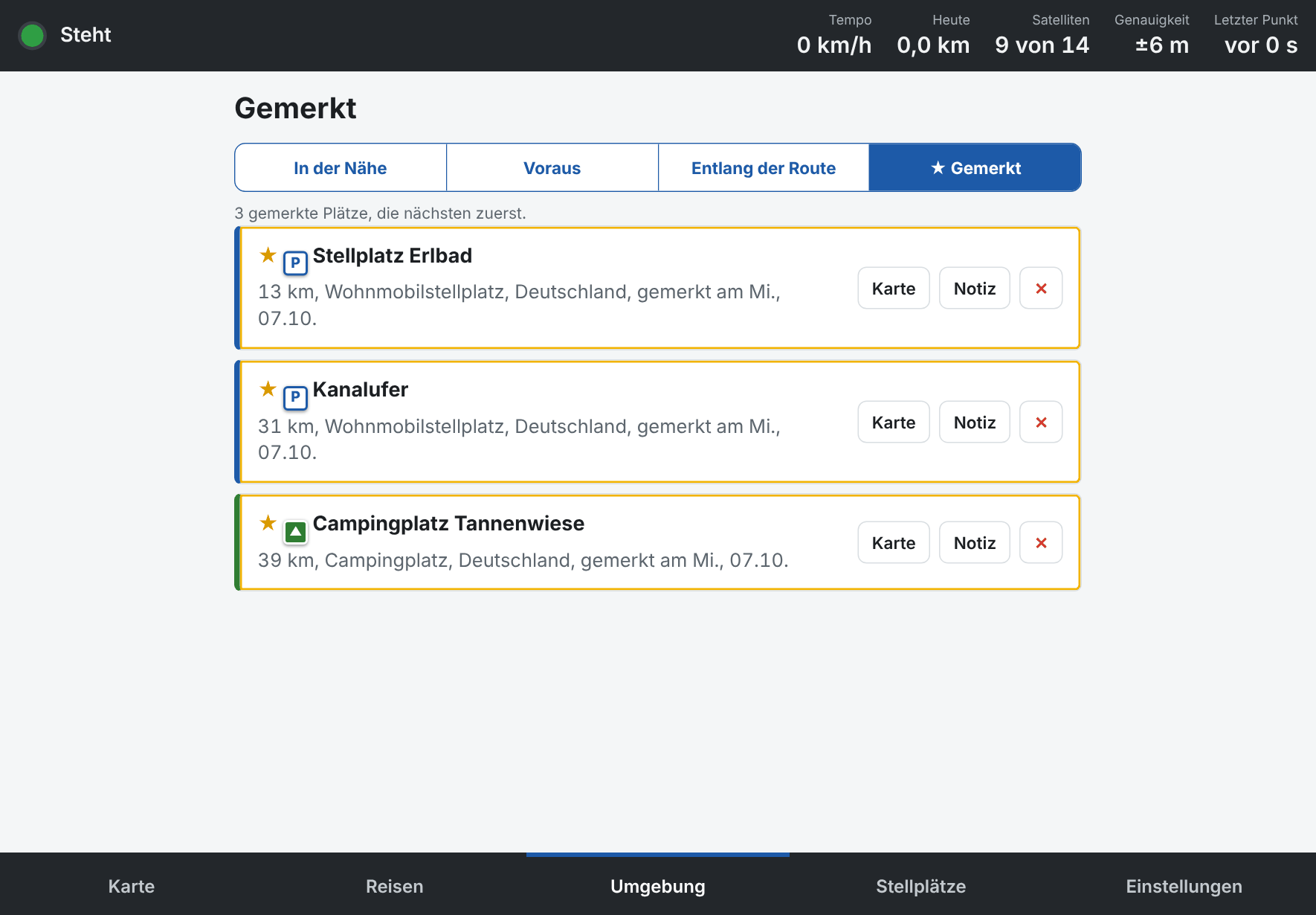Click the star icon beside Stellplatz Erlbad

point(268,255)
